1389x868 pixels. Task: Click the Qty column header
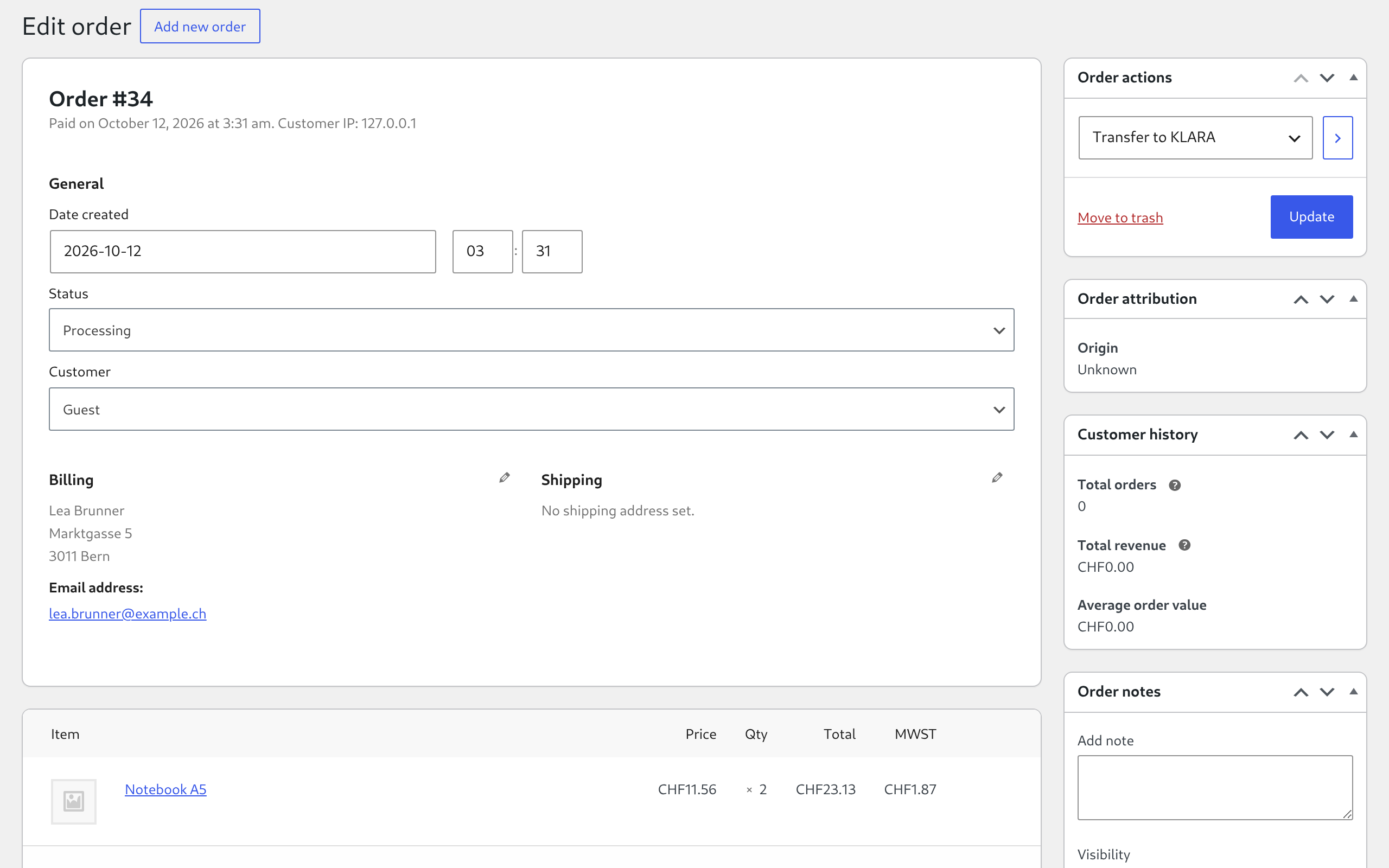pyautogui.click(x=756, y=734)
